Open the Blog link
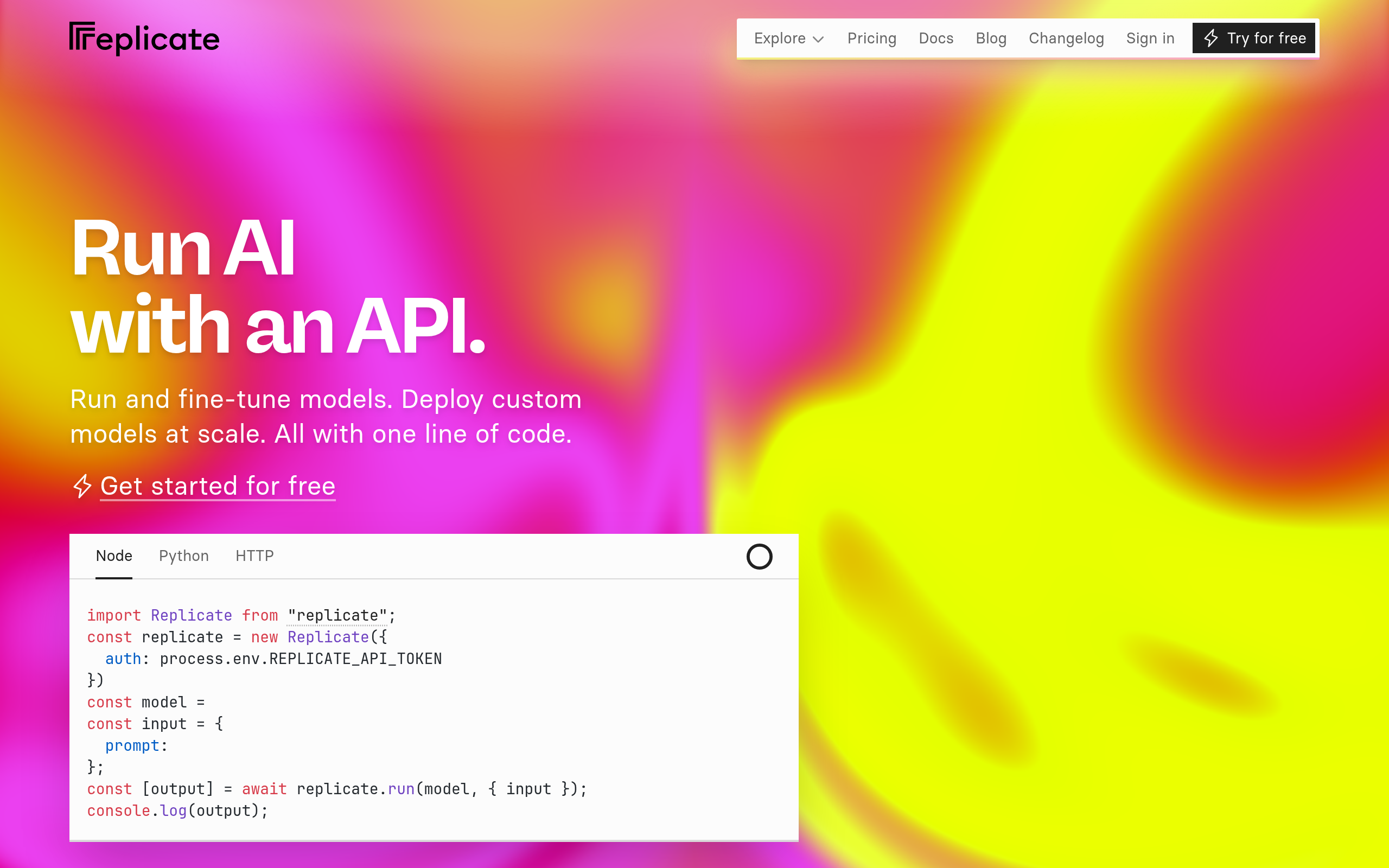 coord(991,39)
